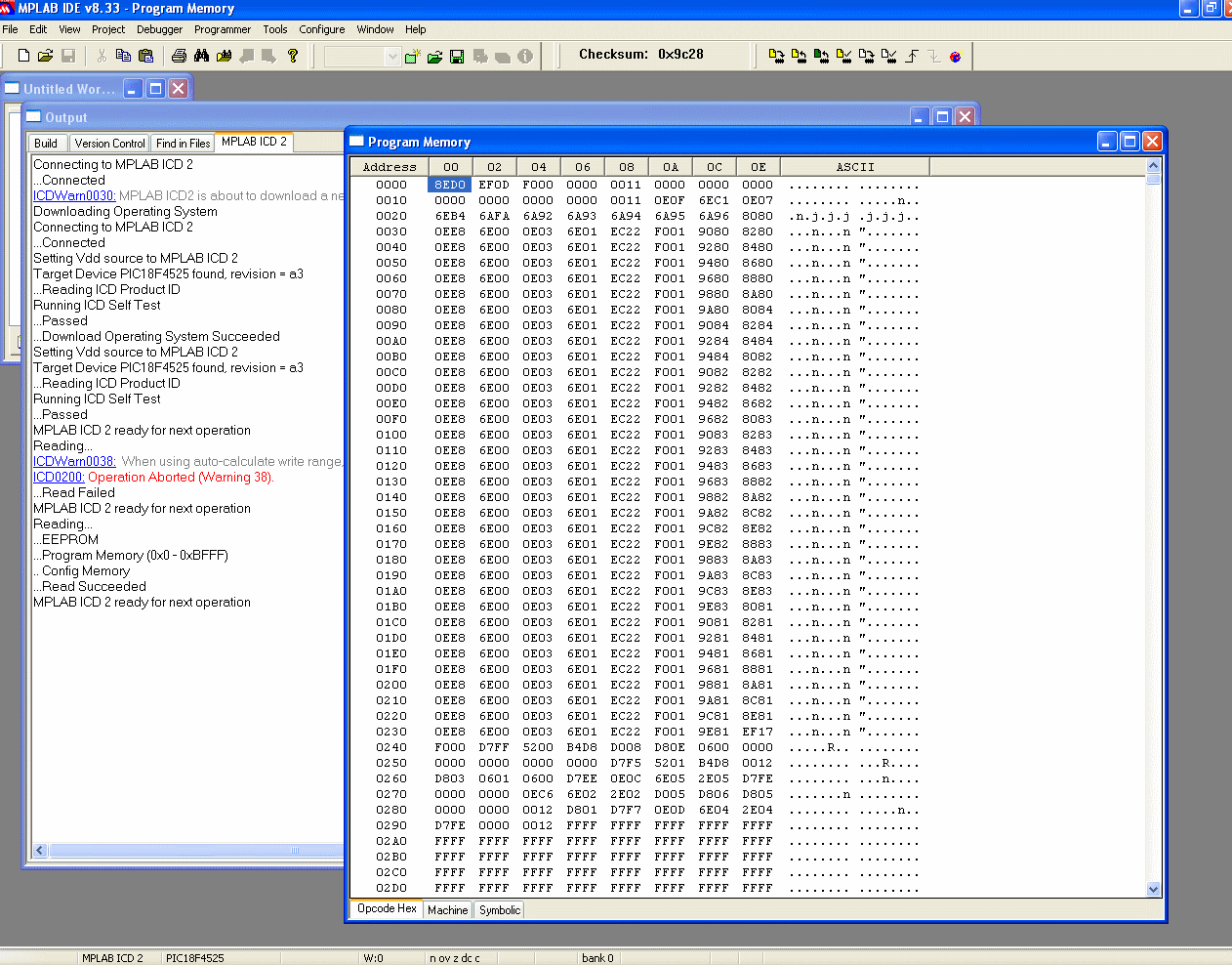Click the Paste clipboard icon
The width and height of the screenshot is (1232, 965).
coord(145,56)
